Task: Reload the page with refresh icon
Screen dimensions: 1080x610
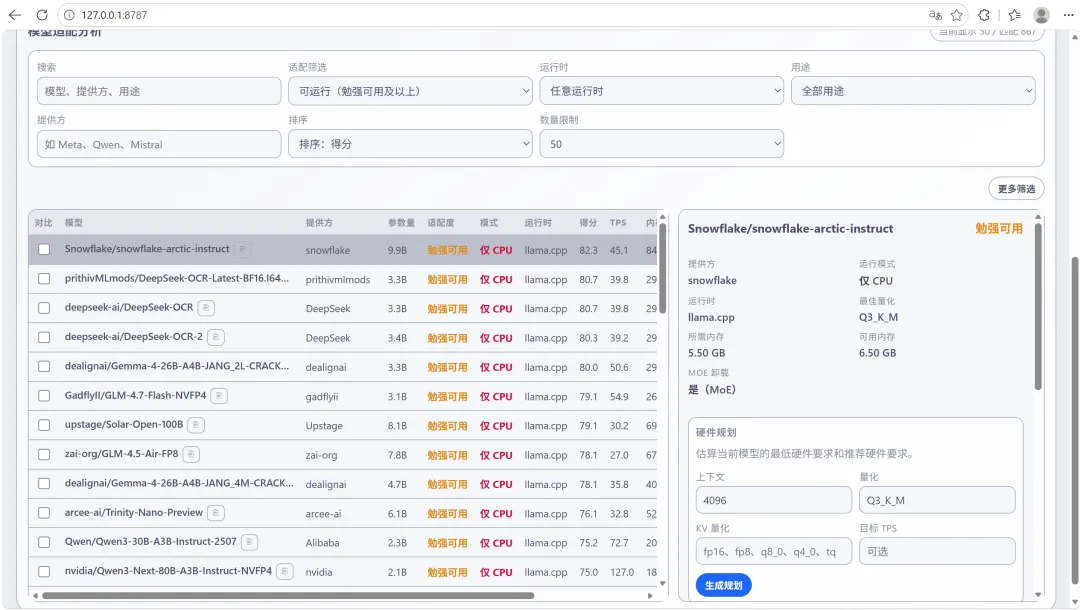Action: [42, 15]
